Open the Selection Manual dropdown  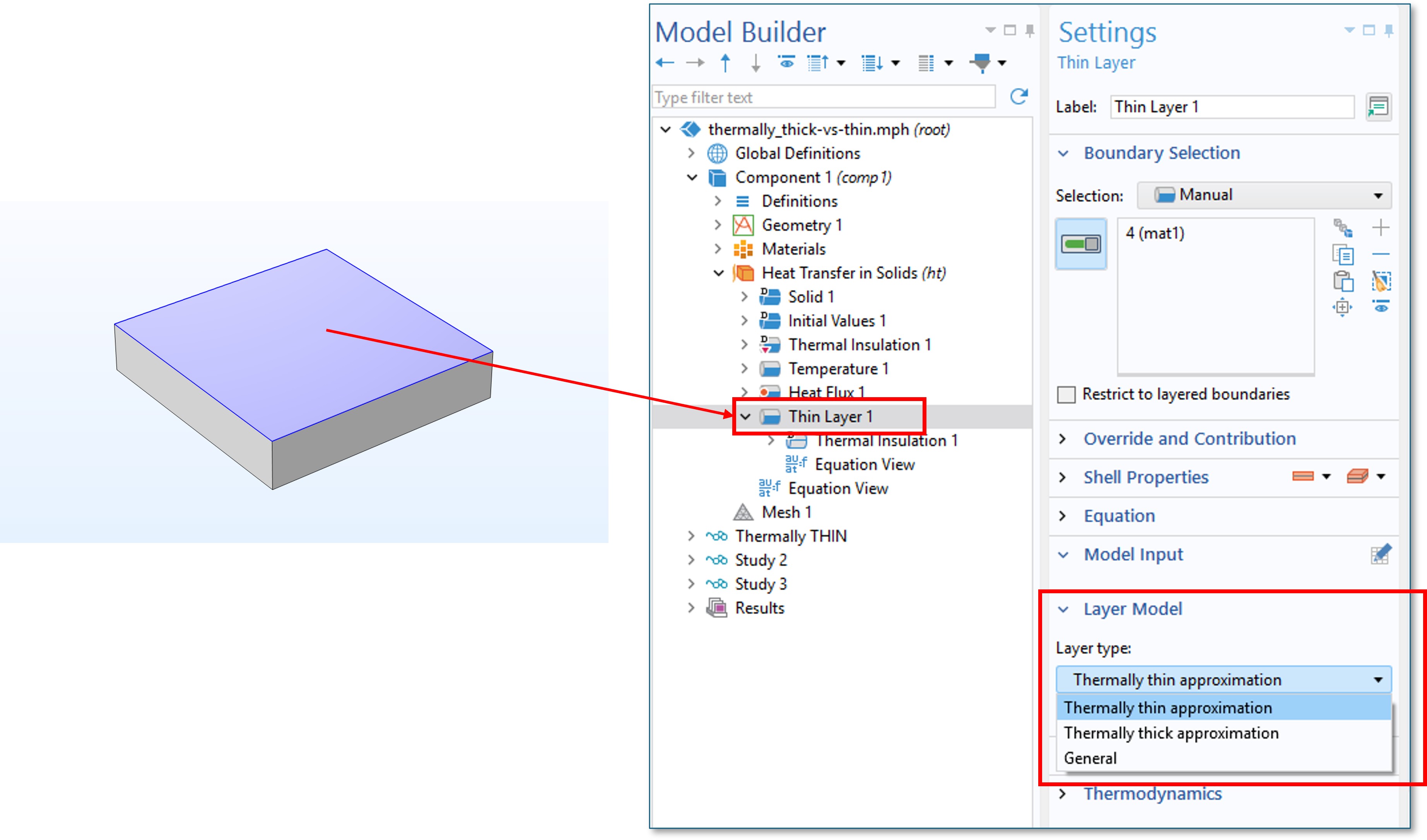[1264, 195]
